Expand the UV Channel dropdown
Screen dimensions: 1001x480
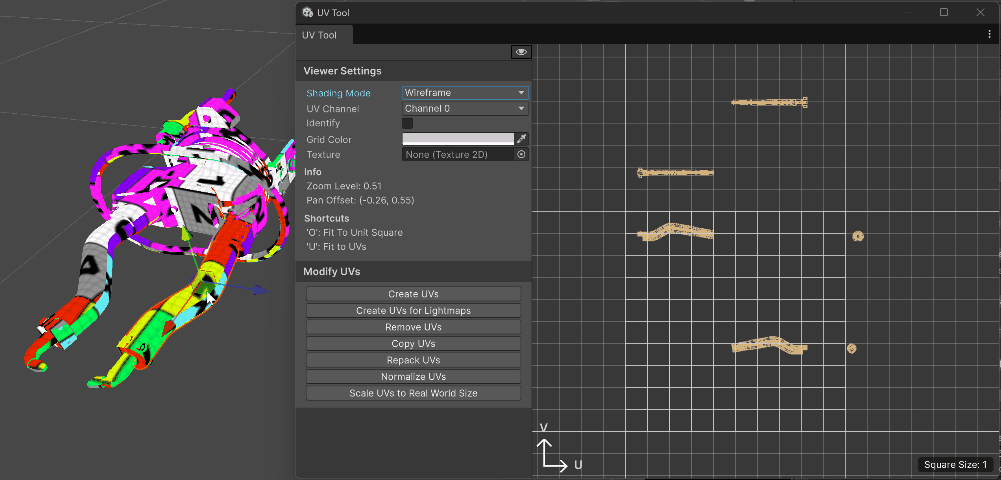click(x=465, y=108)
